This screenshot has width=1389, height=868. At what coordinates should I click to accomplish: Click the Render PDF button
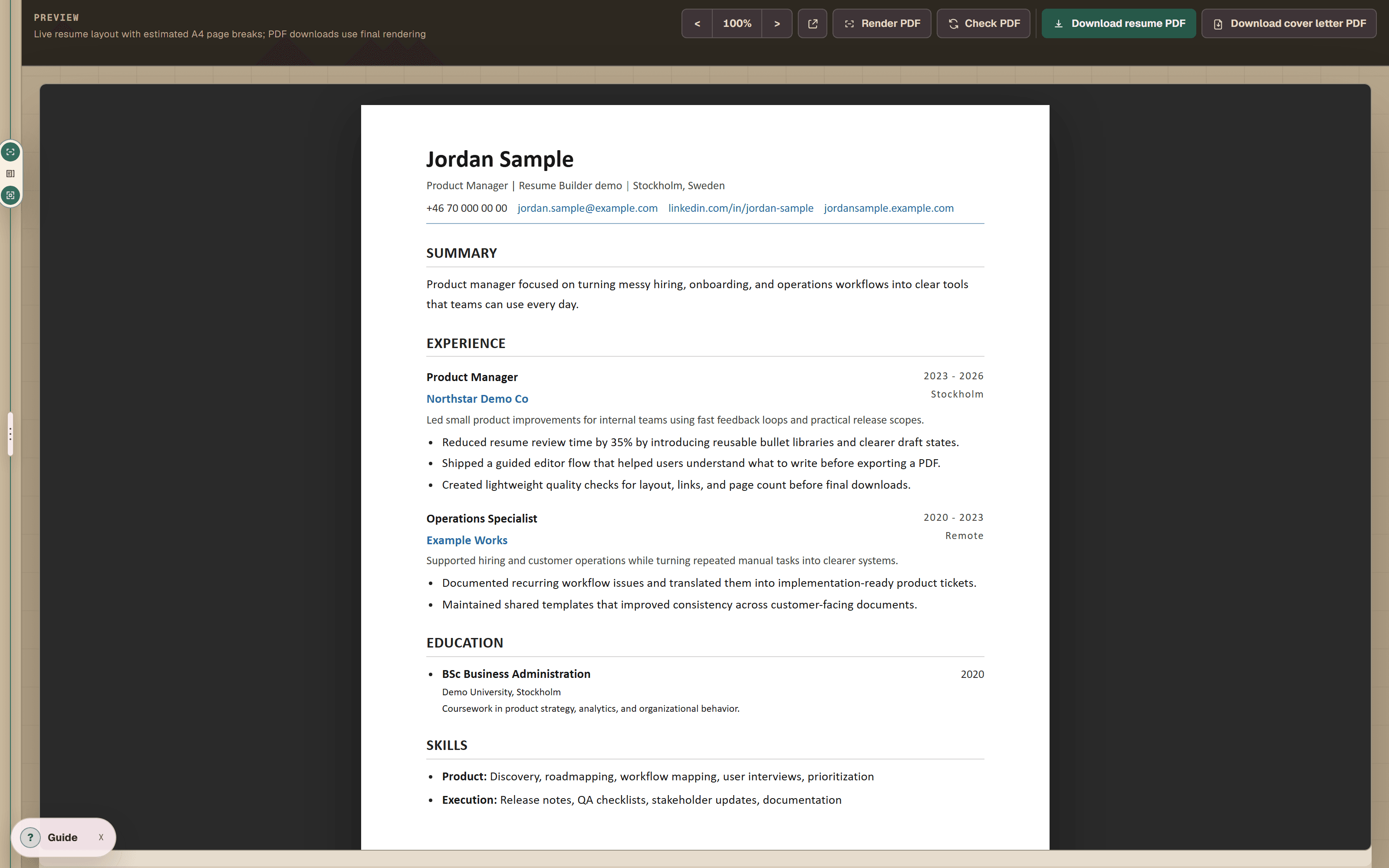882,23
